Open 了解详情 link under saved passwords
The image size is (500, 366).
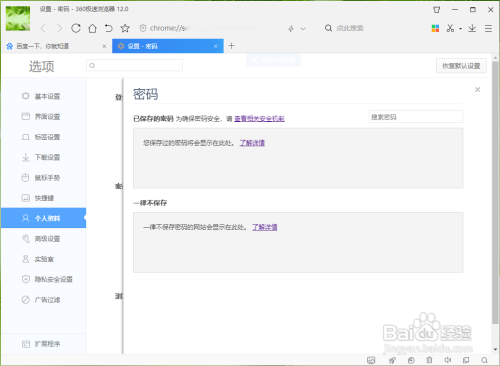252,143
